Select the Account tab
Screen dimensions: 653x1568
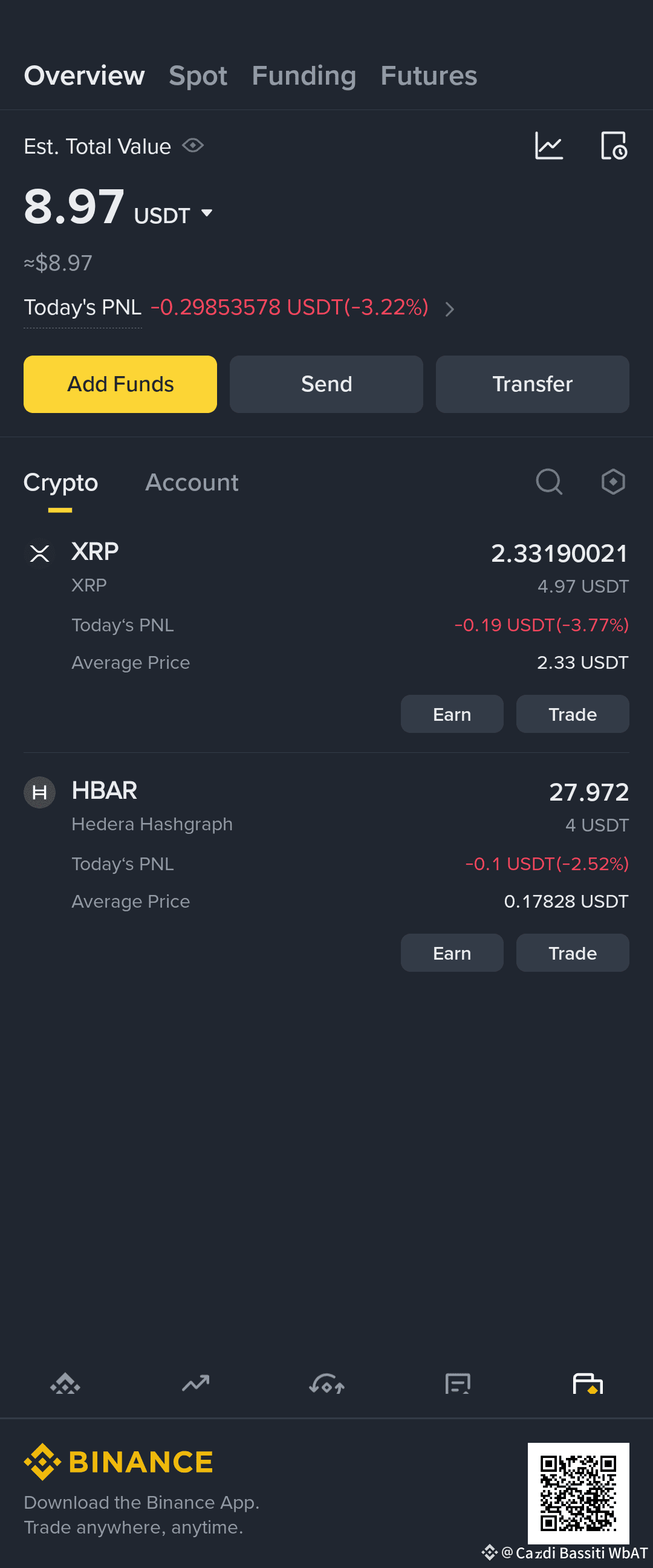tap(192, 483)
